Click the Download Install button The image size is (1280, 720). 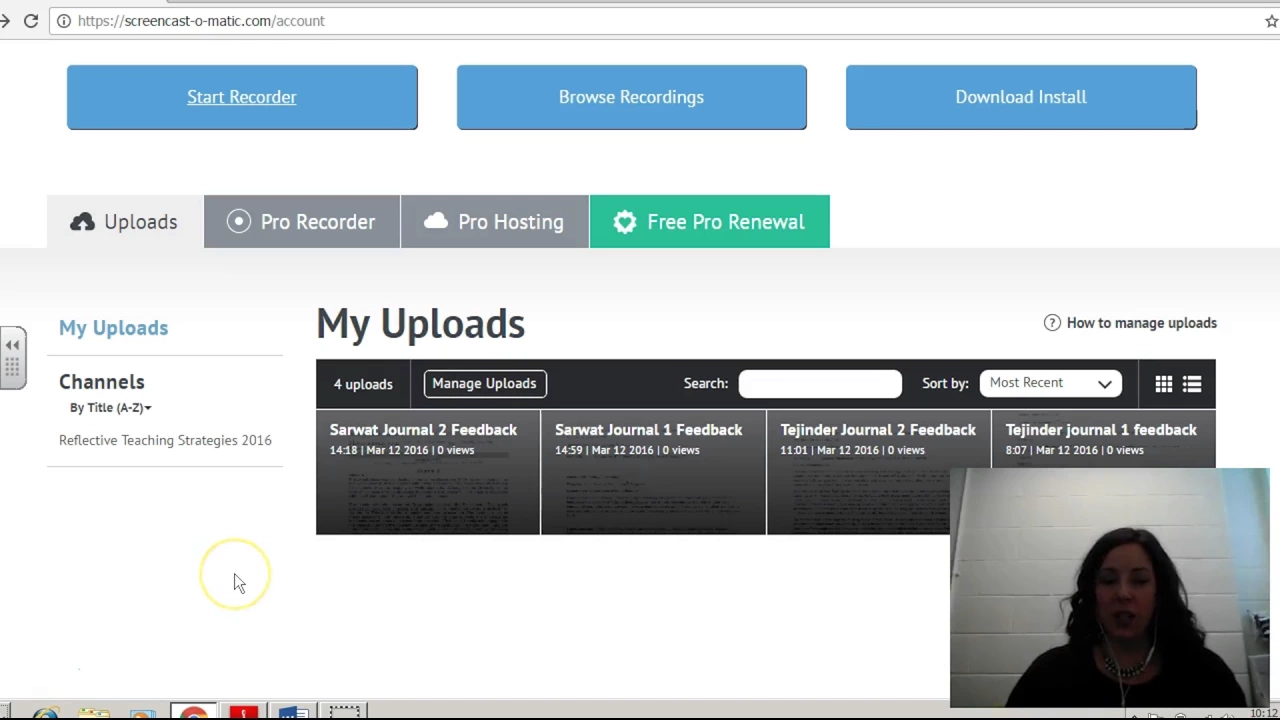1021,97
